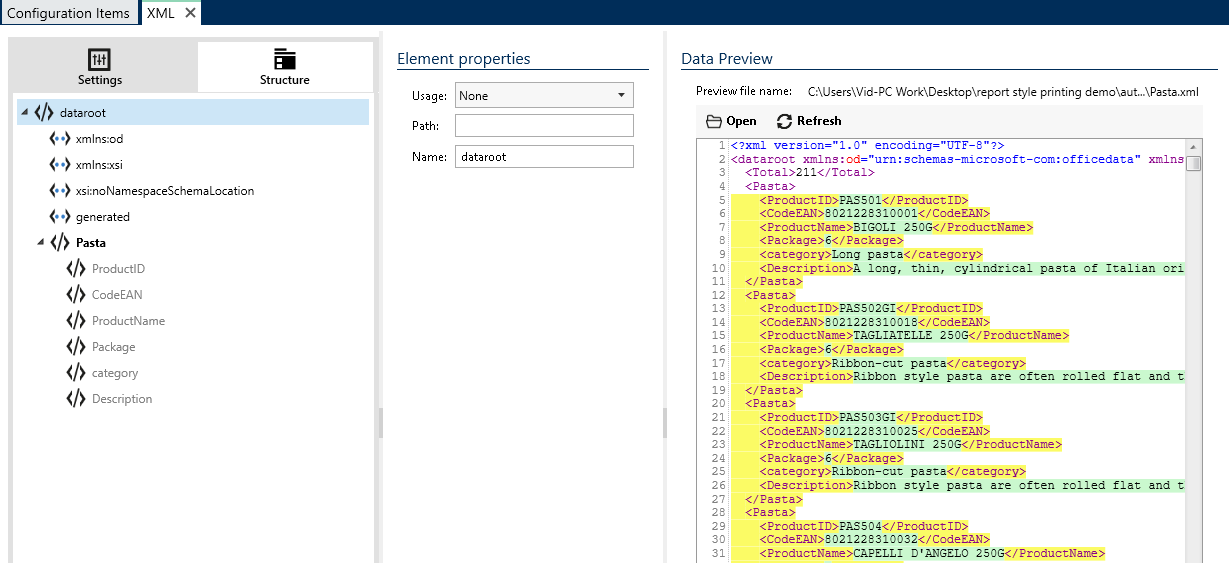Select the Structure tab
1229x563 pixels.
pyautogui.click(x=285, y=67)
